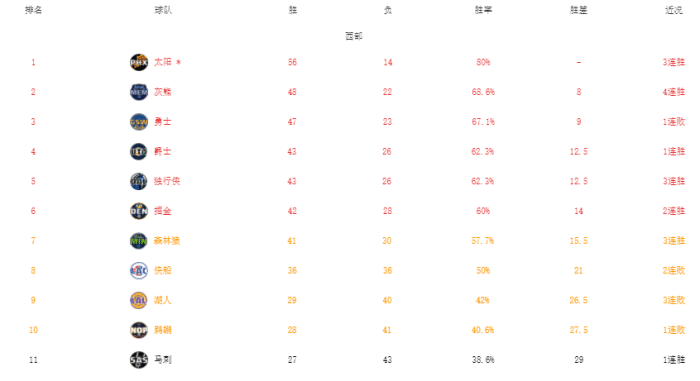Click the Phoenix Suns PHX team logo
The image size is (700, 381).
[139, 63]
